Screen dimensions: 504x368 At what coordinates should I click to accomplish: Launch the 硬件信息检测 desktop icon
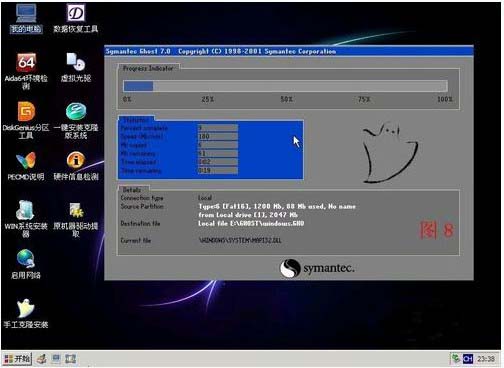[x=76, y=166]
